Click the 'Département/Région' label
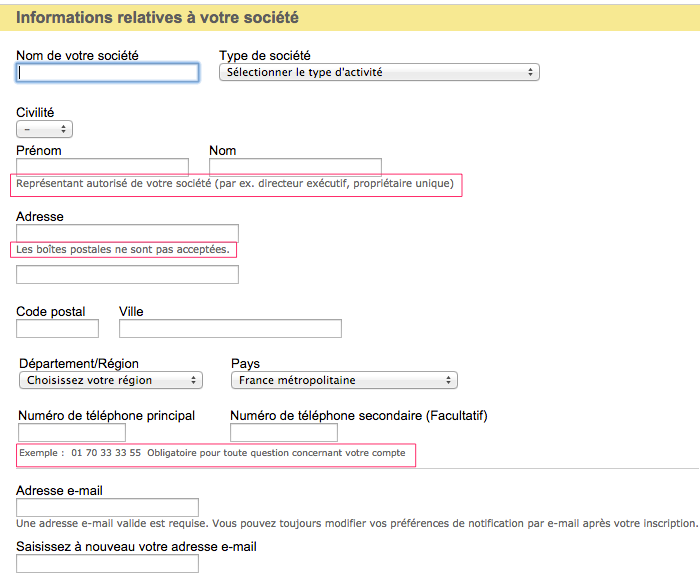This screenshot has width=700, height=578. click(79, 363)
